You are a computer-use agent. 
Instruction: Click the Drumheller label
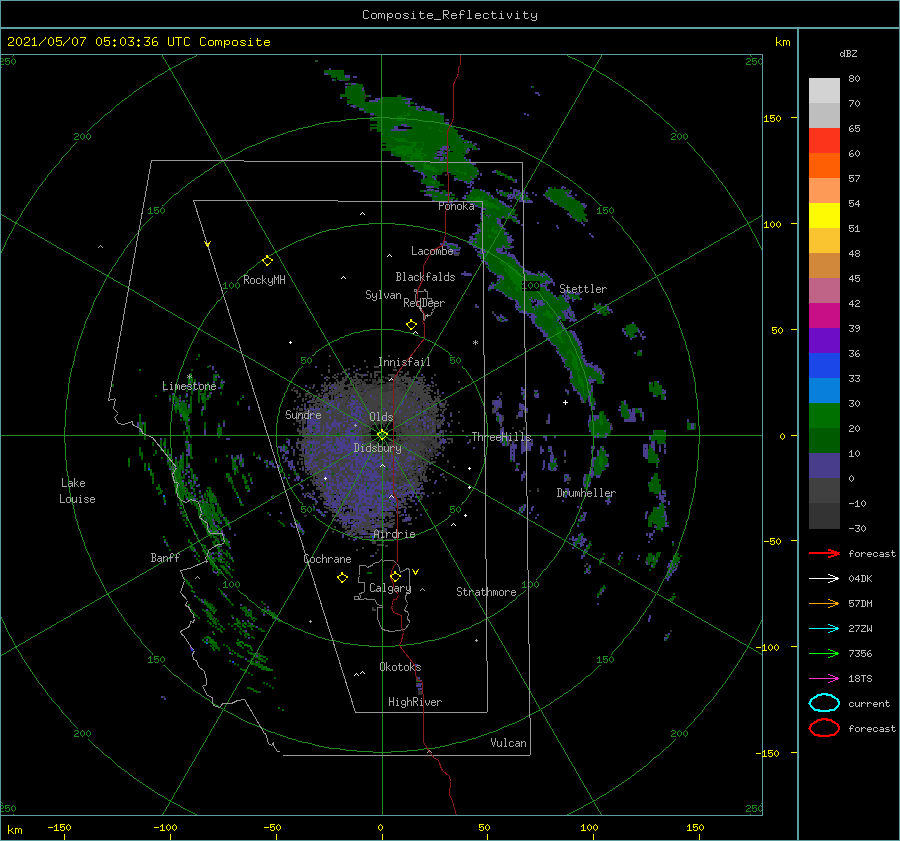586,493
